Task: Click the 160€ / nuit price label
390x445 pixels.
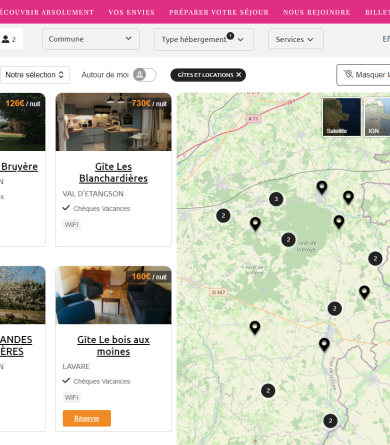Action: (x=149, y=276)
